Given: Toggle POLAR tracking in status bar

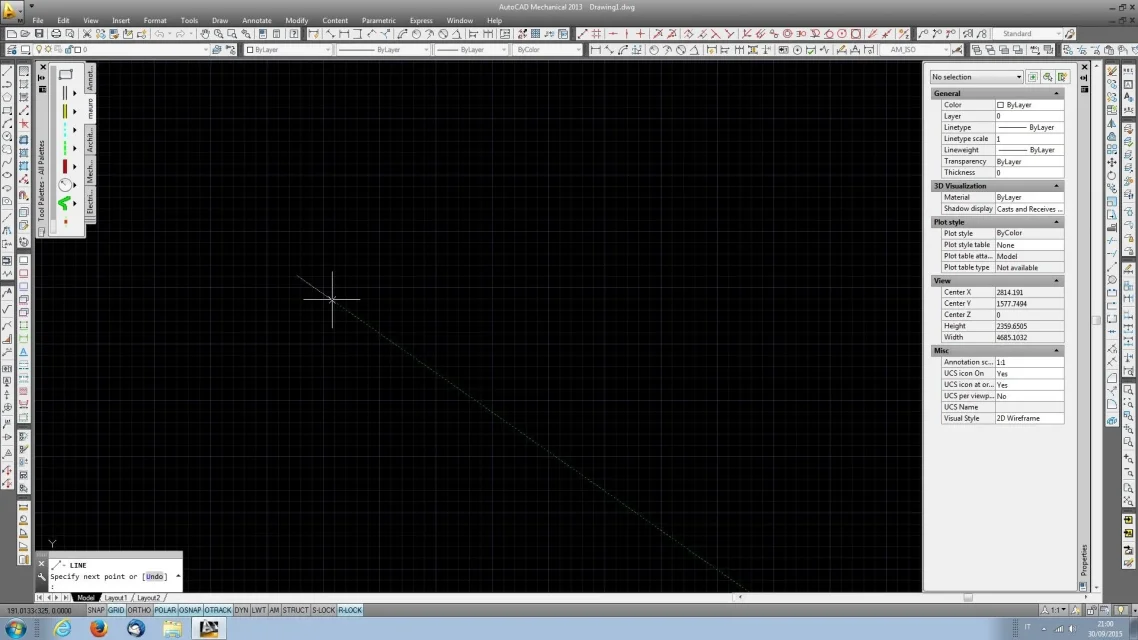Looking at the screenshot, I should pos(165,610).
